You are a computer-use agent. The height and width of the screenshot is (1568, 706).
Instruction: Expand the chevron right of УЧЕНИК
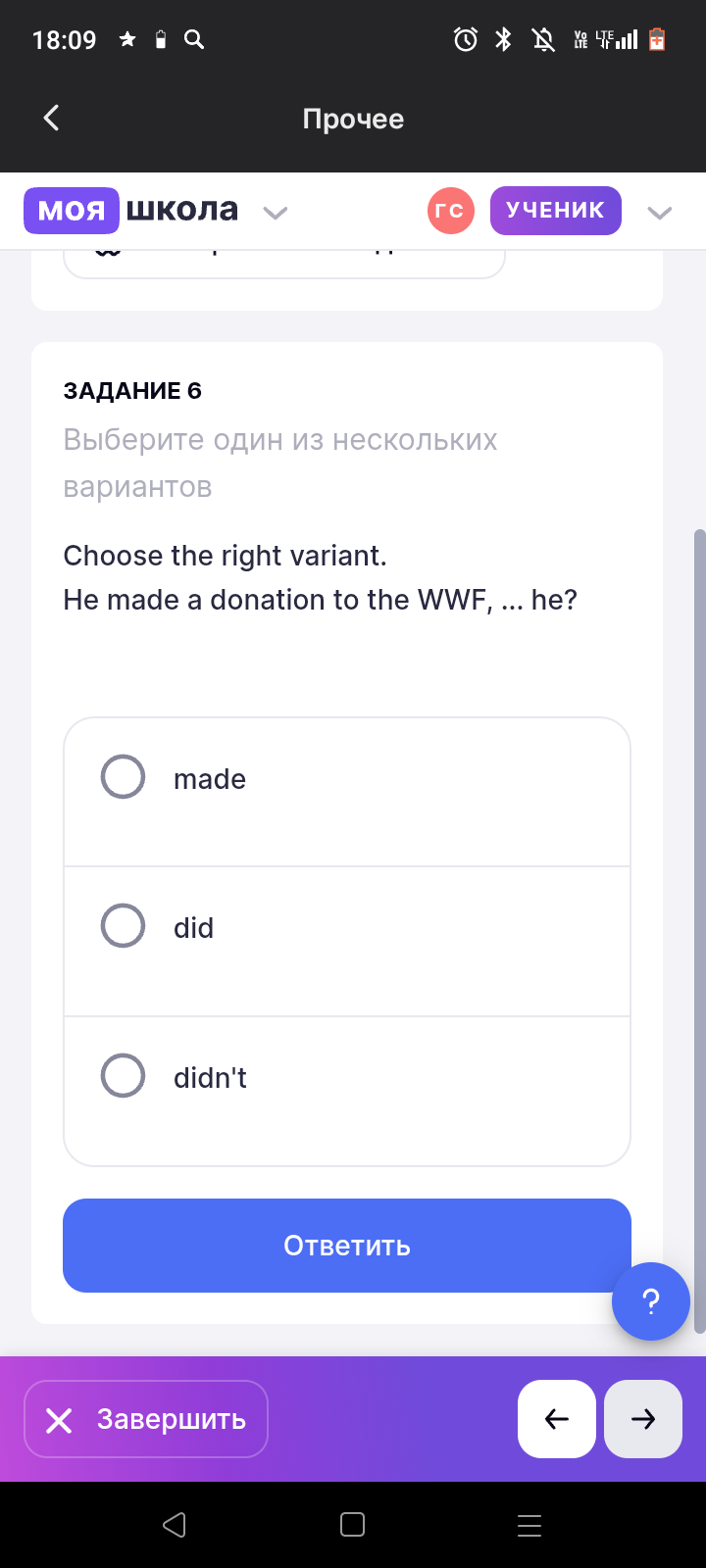tap(660, 213)
